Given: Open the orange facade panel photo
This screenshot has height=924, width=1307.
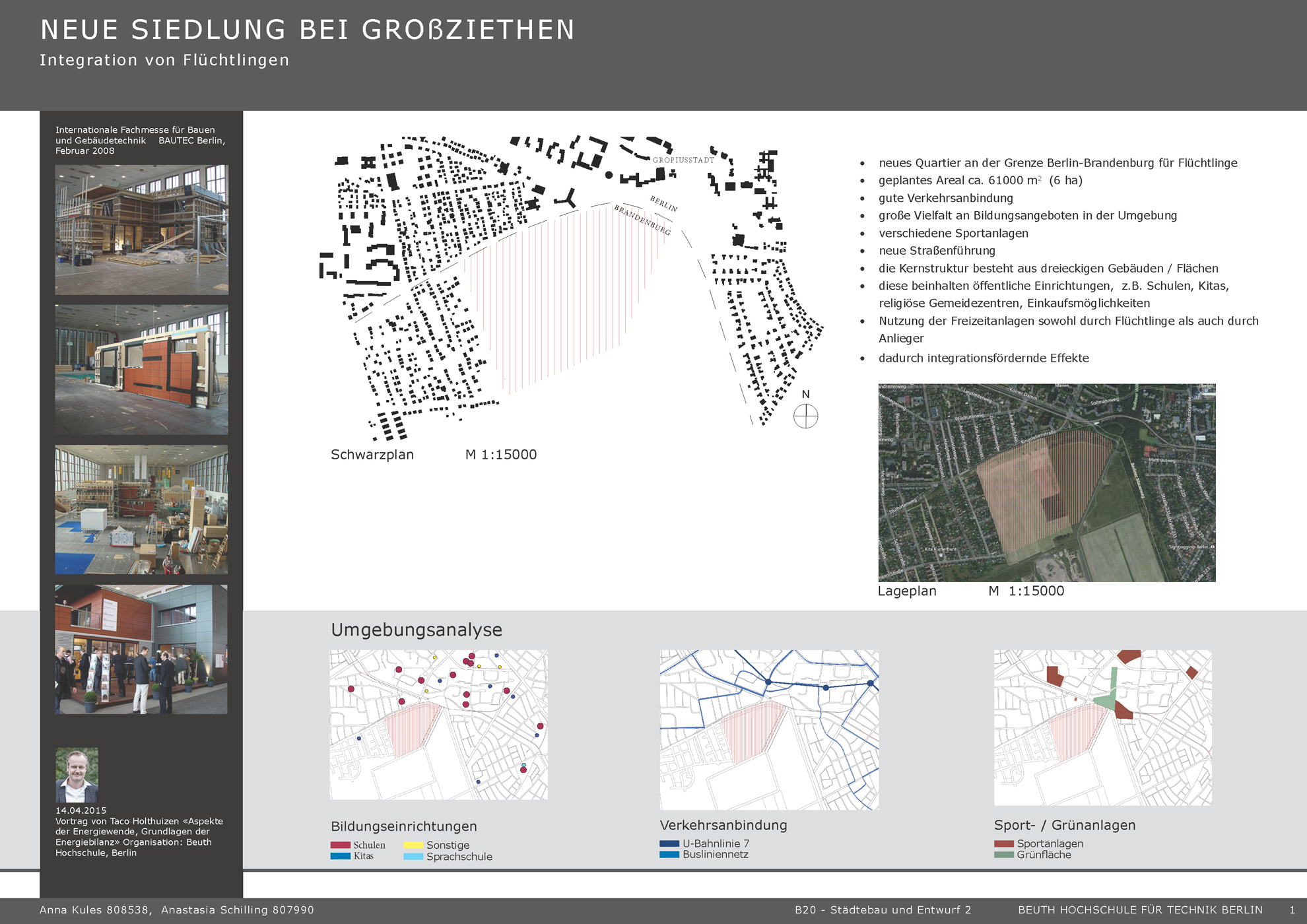Looking at the screenshot, I should [x=141, y=369].
